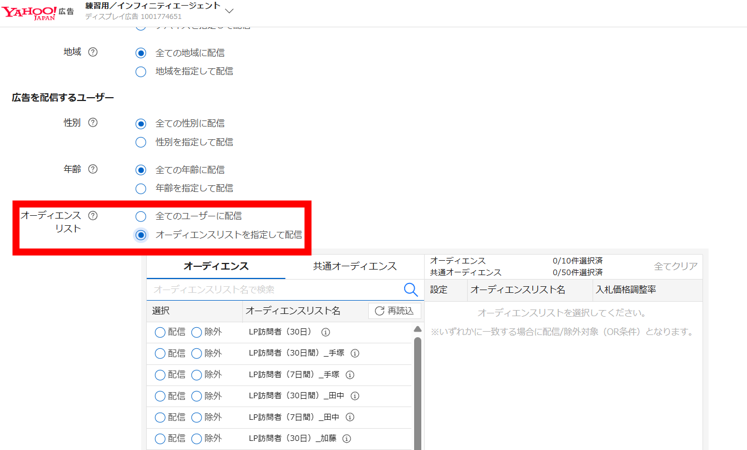Screen dimensions: 747x450
Task: Expand the account selector dropdown chevron
Action: 229,12
